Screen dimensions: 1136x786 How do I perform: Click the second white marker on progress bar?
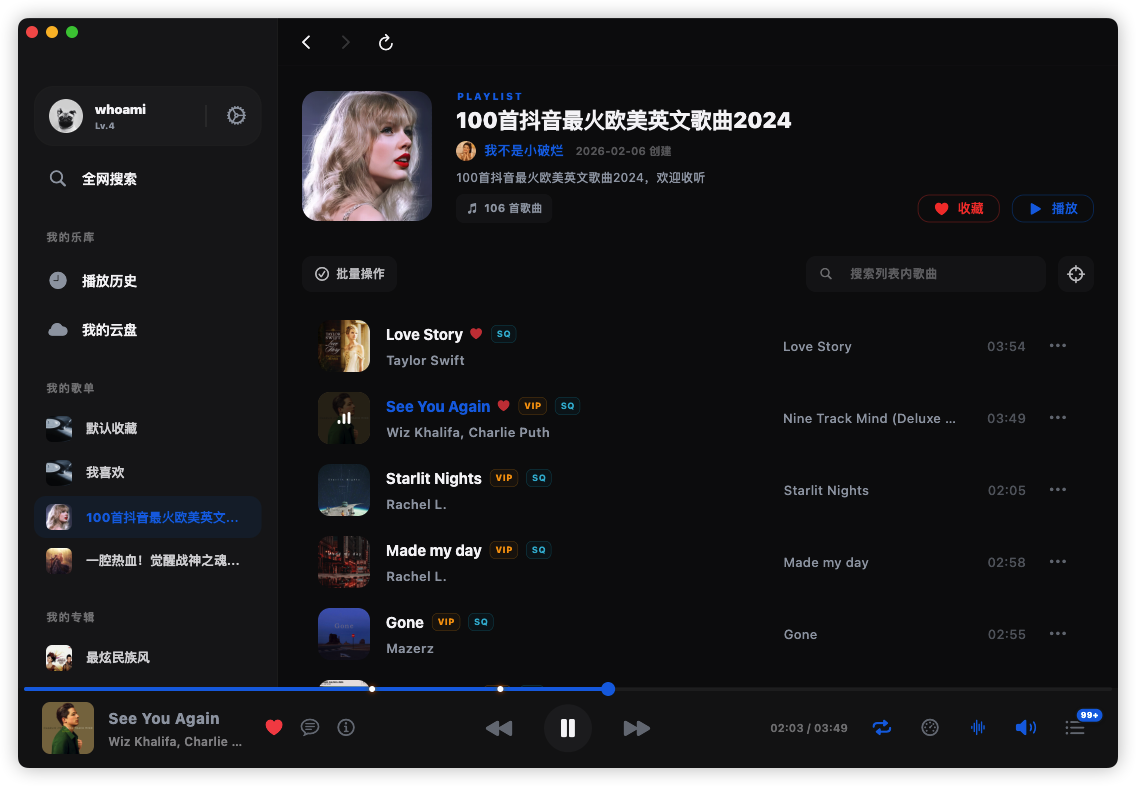tap(500, 689)
